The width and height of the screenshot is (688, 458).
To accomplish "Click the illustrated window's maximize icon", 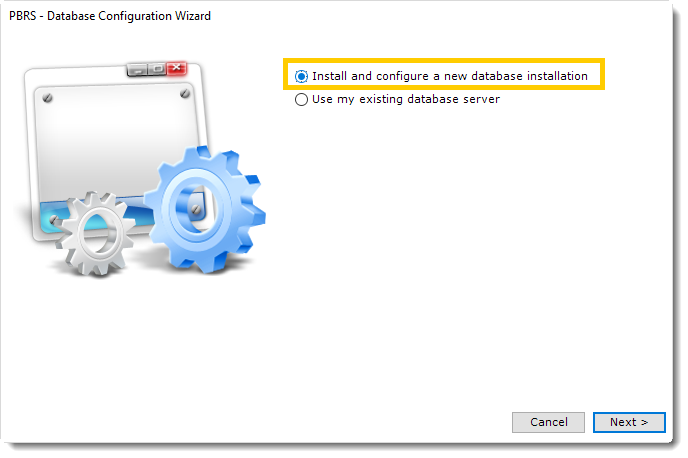I will 157,69.
